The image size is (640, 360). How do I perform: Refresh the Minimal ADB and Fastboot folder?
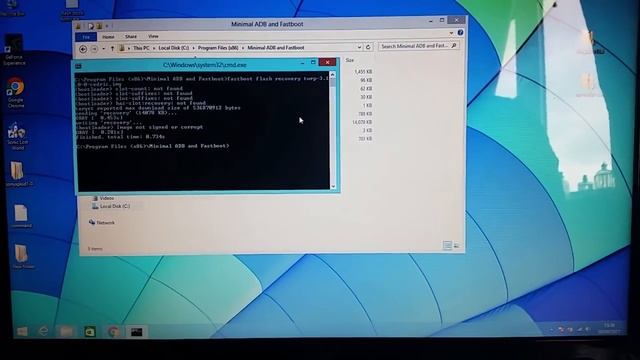[x=368, y=47]
